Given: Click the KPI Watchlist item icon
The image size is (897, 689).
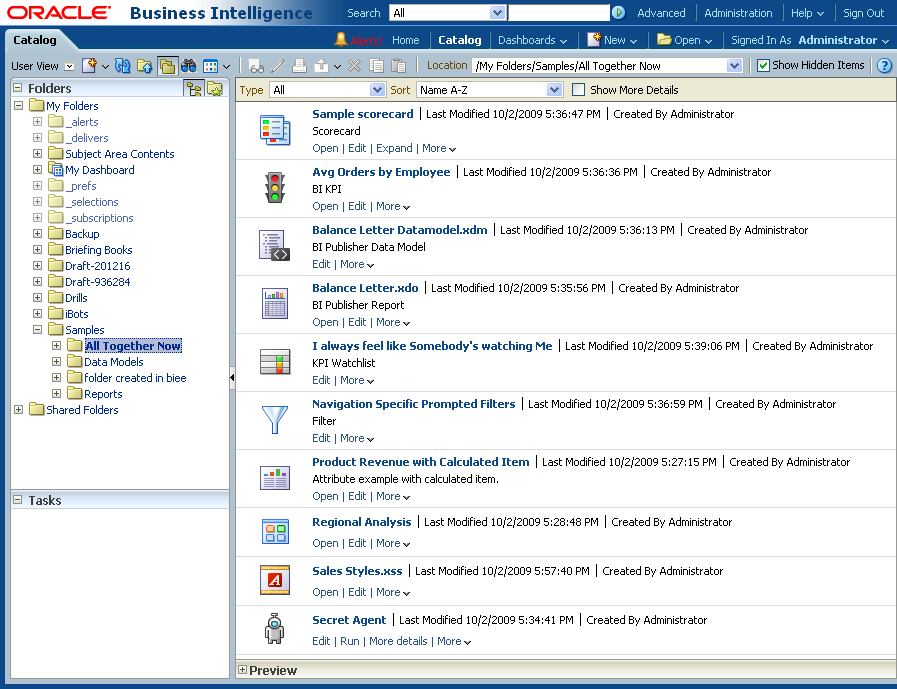Looking at the screenshot, I should [x=275, y=362].
